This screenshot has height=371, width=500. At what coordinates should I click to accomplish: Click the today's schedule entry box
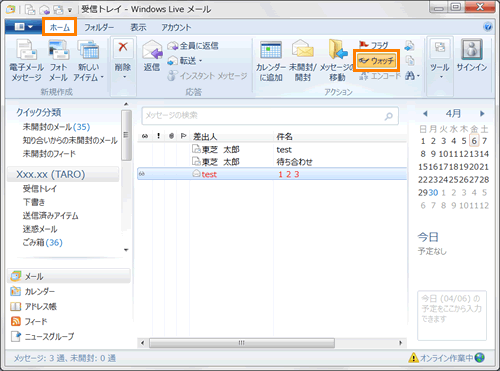point(452,315)
